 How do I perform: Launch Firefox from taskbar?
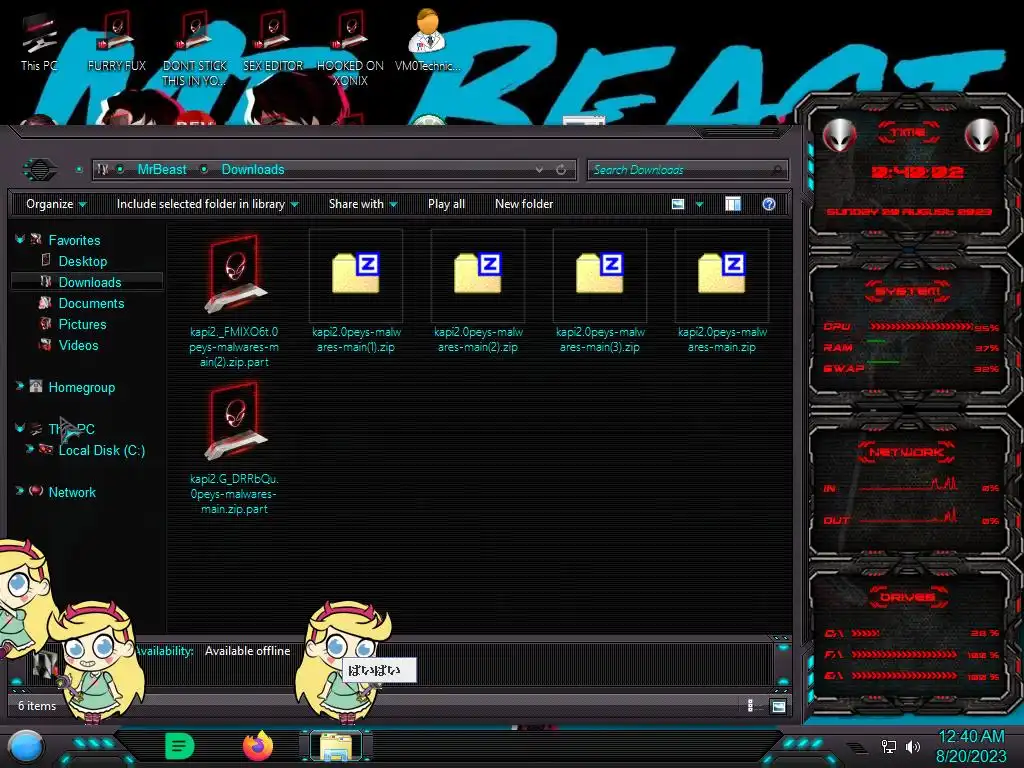pos(258,746)
